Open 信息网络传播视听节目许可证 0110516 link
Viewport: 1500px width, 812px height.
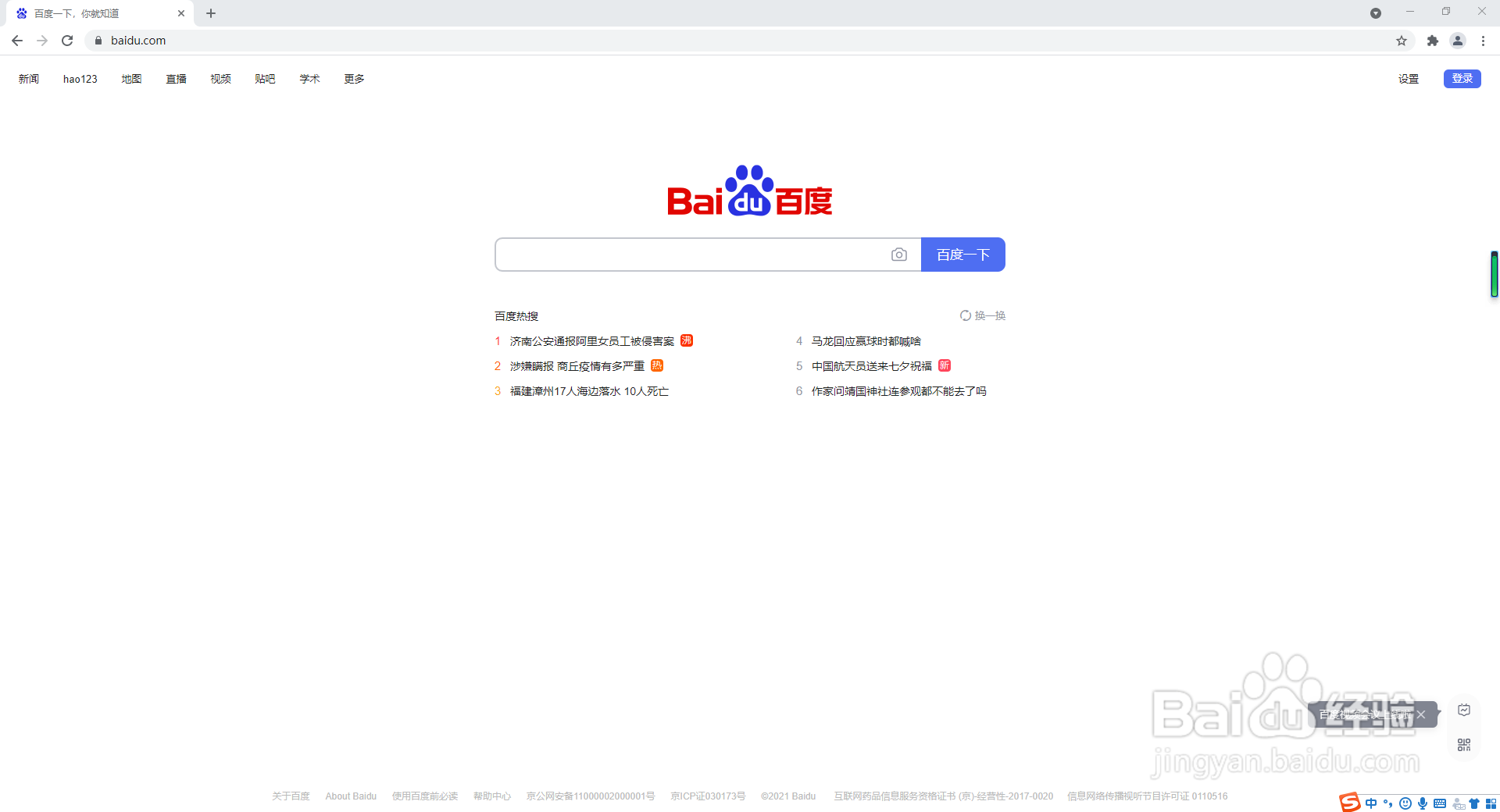(x=1148, y=796)
